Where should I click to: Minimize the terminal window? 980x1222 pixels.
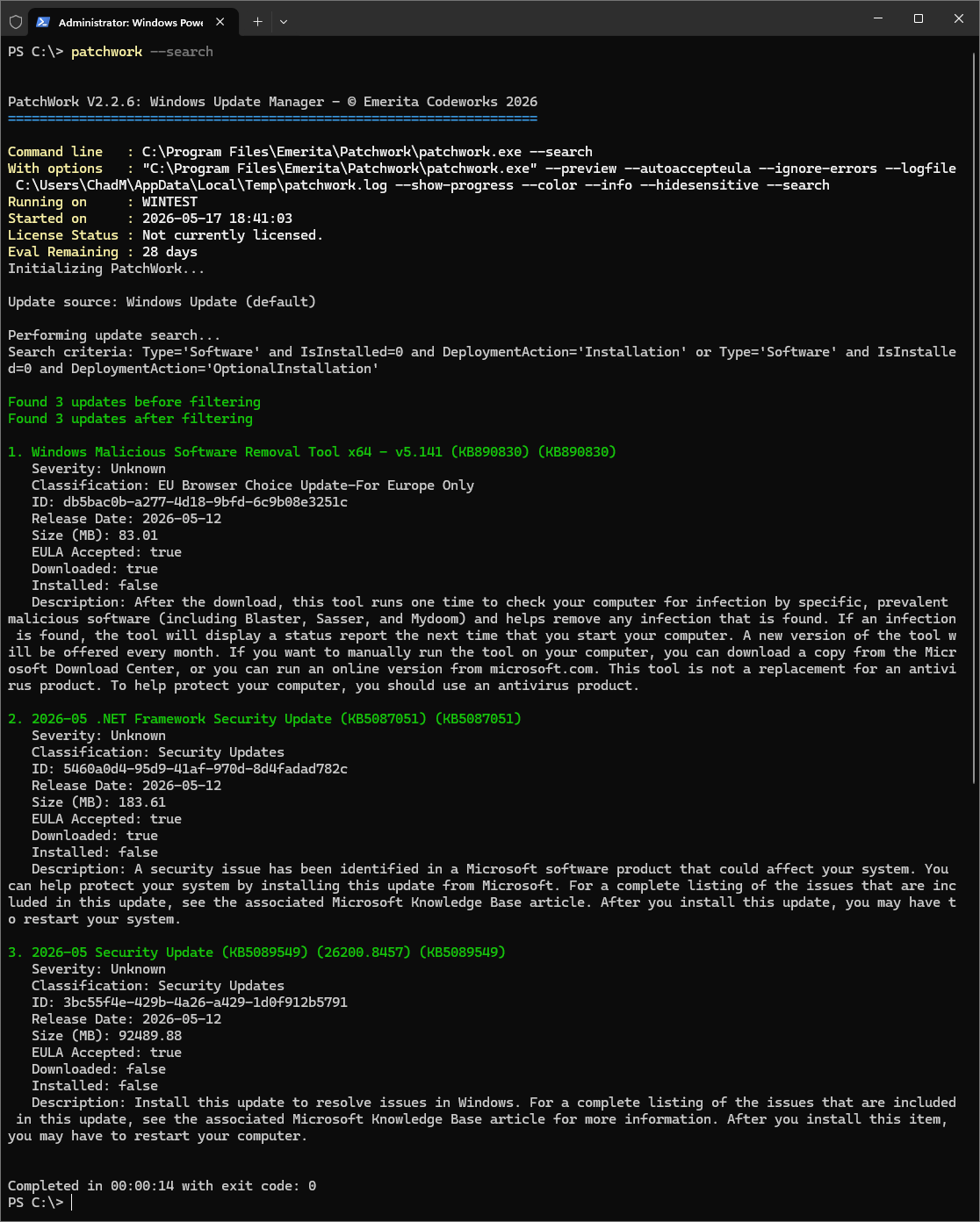[878, 18]
